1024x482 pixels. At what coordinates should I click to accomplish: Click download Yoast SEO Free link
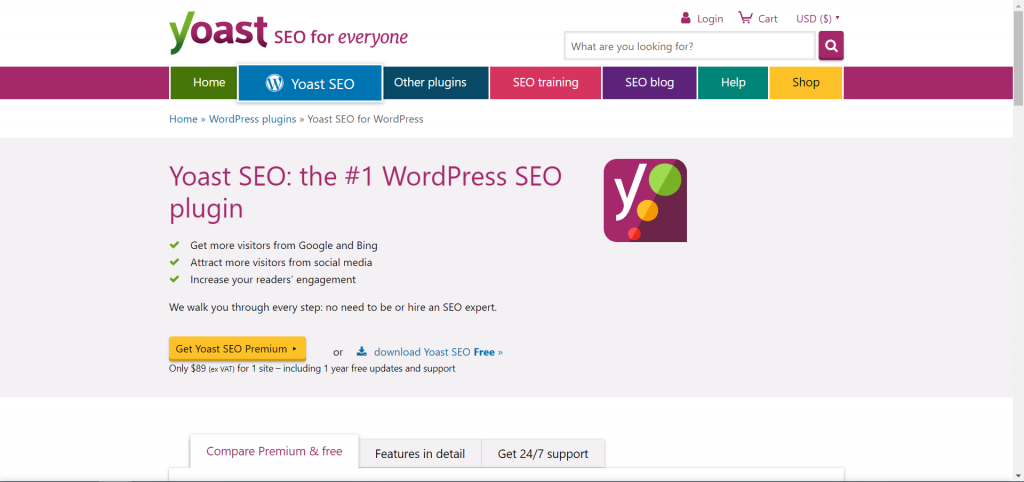point(438,351)
